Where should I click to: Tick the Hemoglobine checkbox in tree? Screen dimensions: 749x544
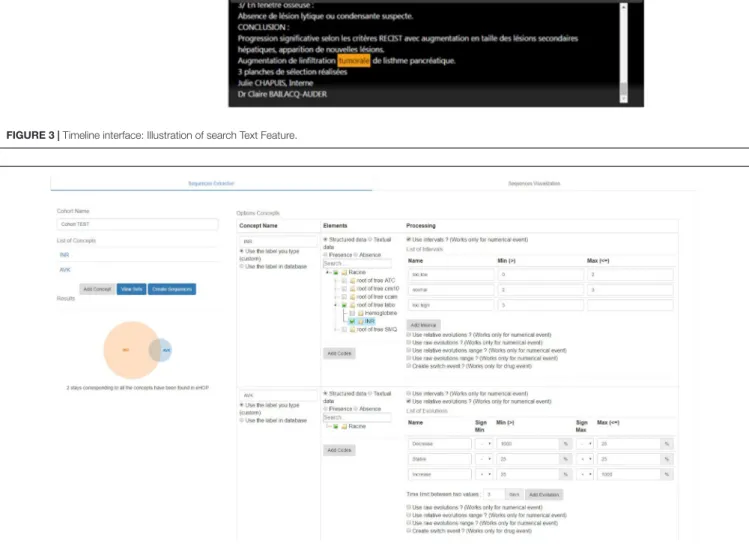[352, 313]
